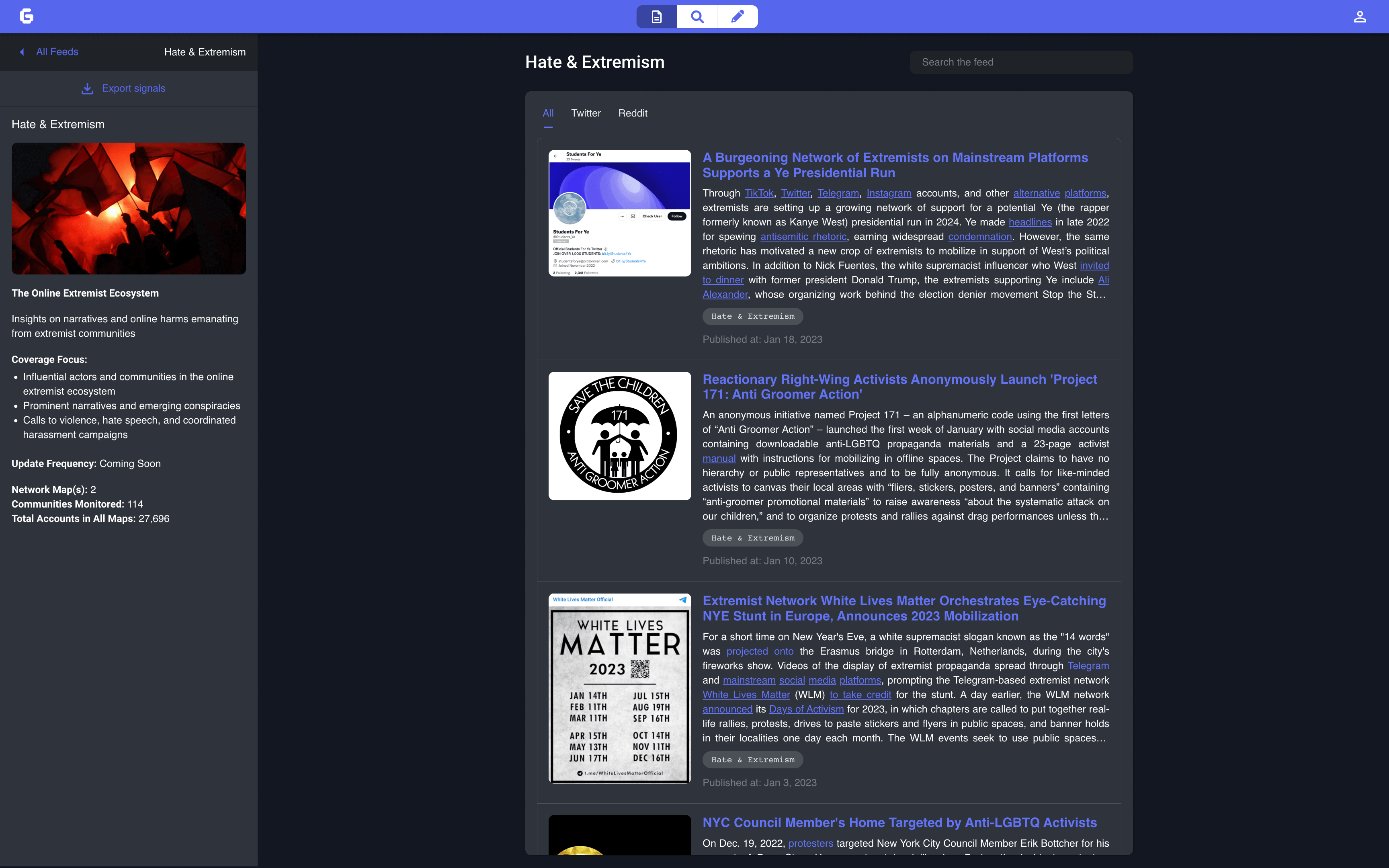Click the Graphika logo icon
The width and height of the screenshot is (1389, 868).
coord(27,16)
